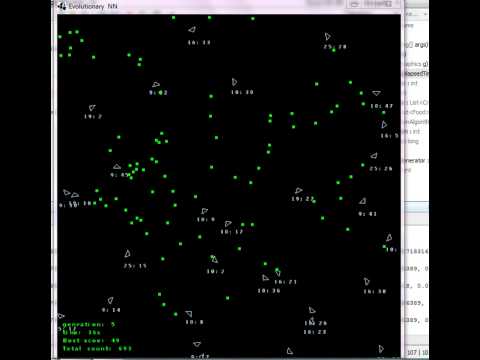The height and width of the screenshot is (360, 480).
Task: Click the Evolutionary NN window app icon
Action: pos(62,6)
